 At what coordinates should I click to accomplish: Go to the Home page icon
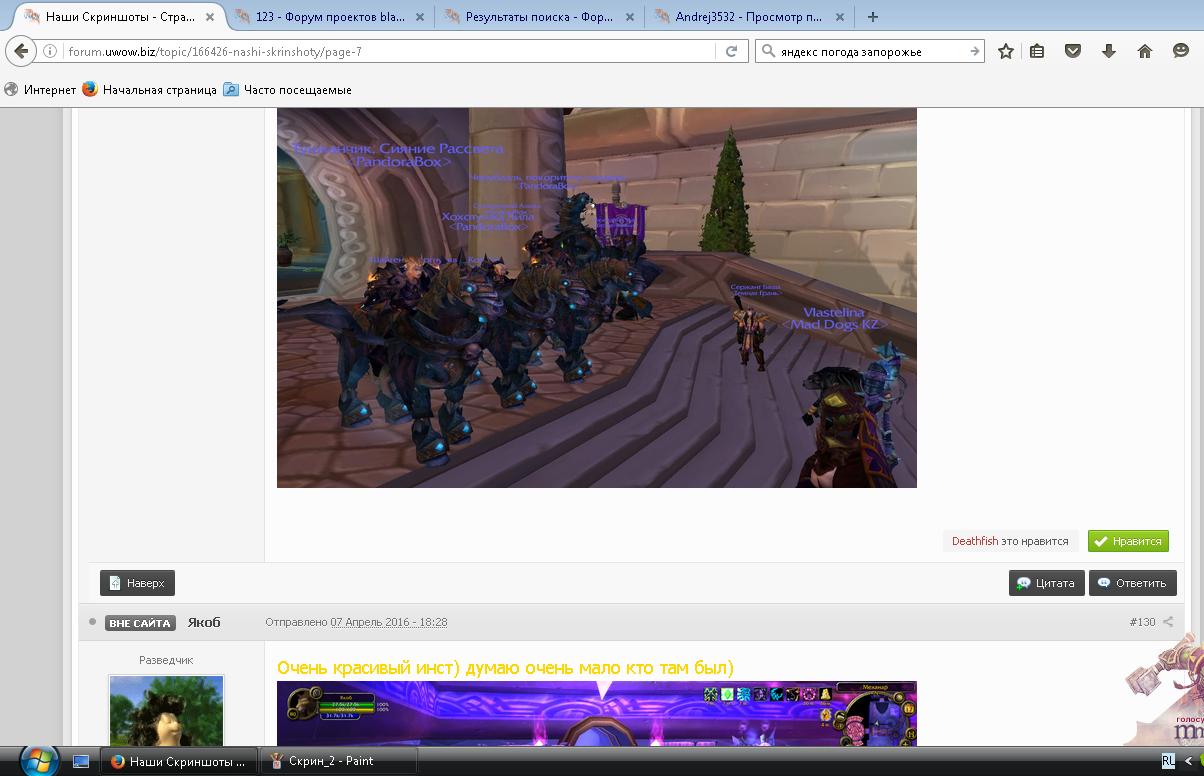[1145, 51]
